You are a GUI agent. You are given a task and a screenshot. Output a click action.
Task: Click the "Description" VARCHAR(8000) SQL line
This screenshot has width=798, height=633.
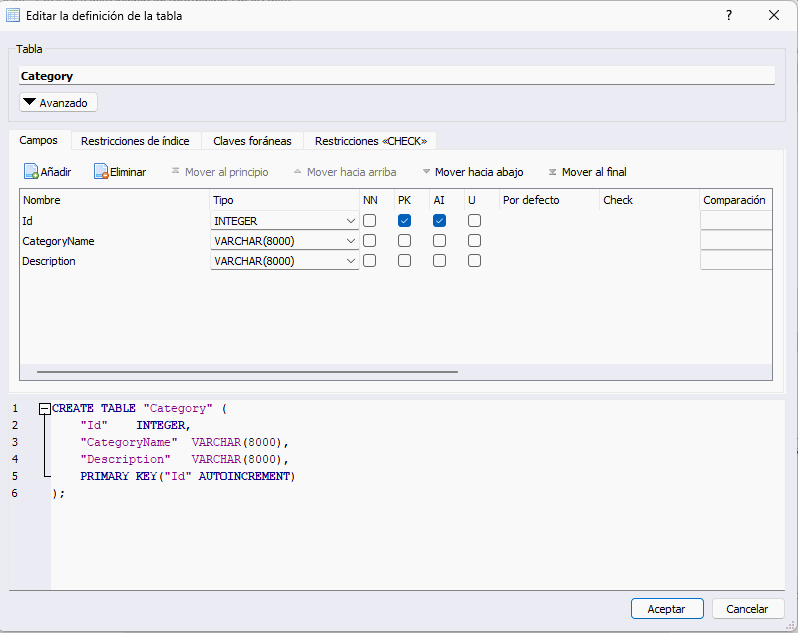185,459
